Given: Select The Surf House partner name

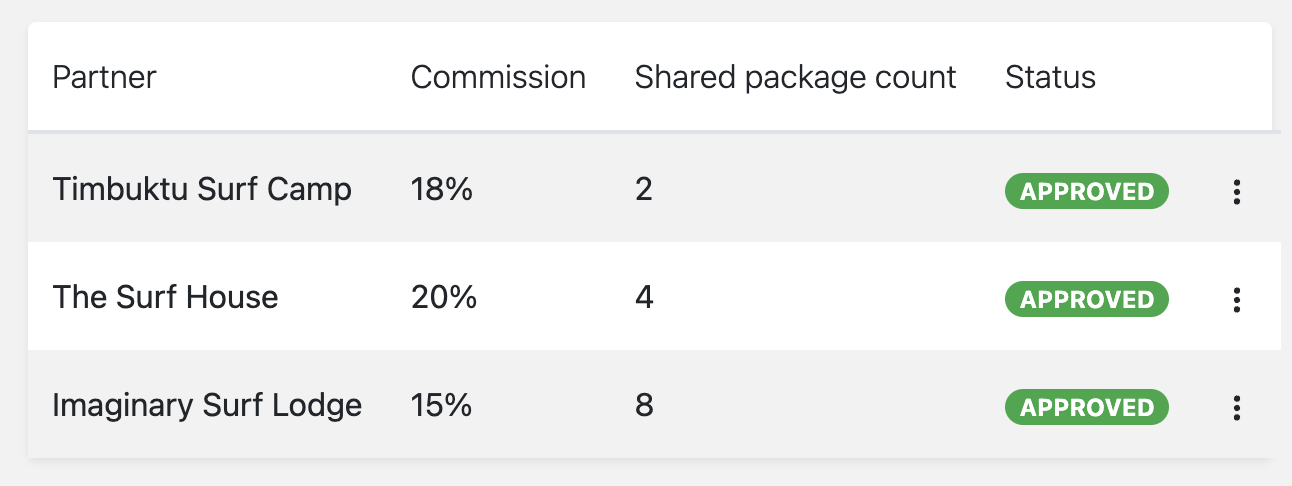Looking at the screenshot, I should click(x=165, y=297).
